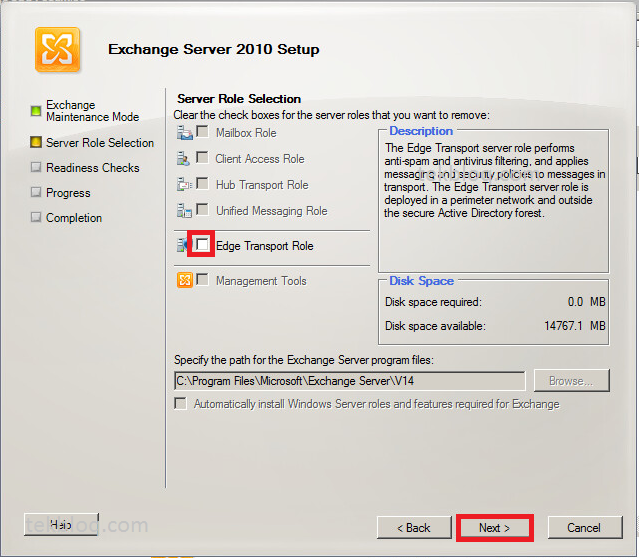The width and height of the screenshot is (639, 558).
Task: Click the Management Tools label
Action: [261, 281]
